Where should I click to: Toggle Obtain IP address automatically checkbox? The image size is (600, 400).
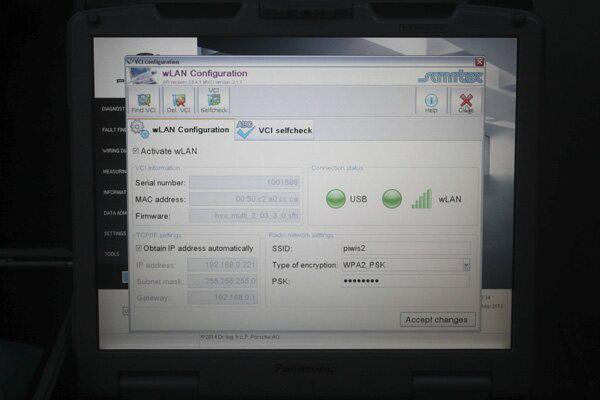139,248
